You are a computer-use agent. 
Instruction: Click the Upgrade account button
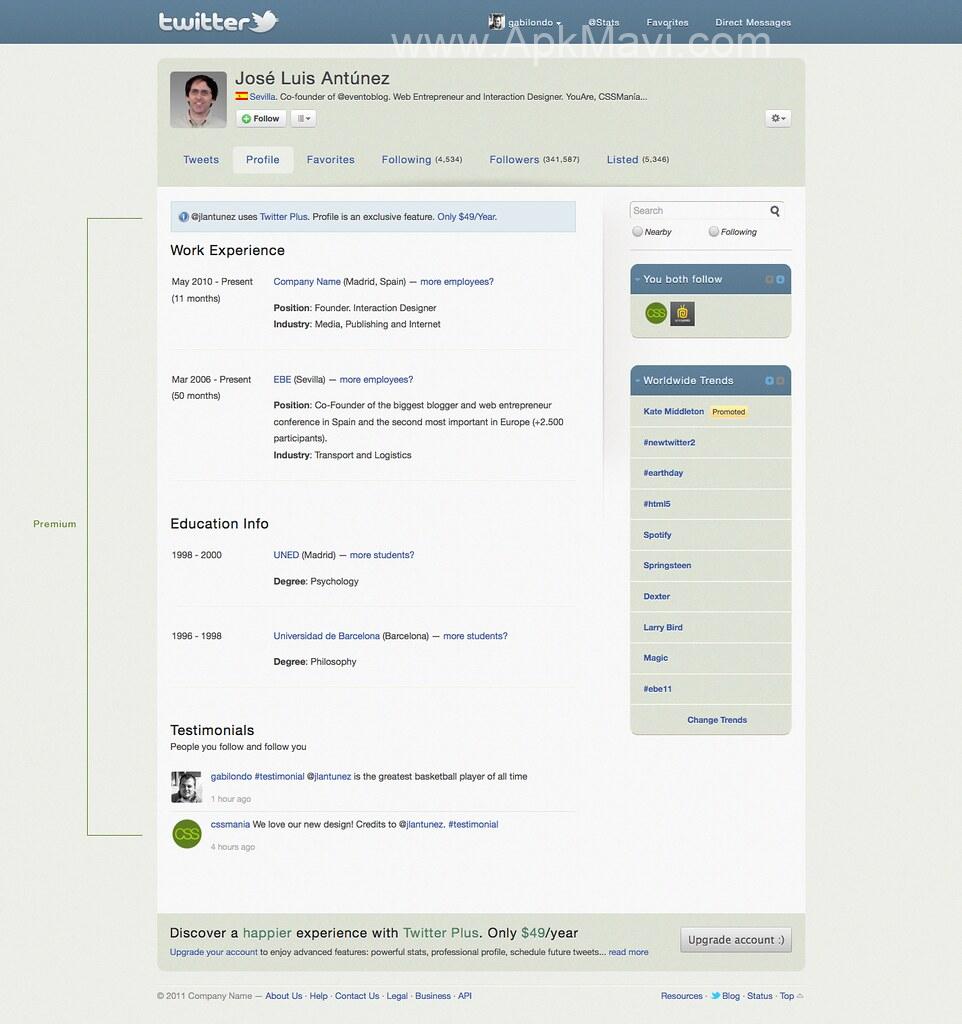point(736,940)
